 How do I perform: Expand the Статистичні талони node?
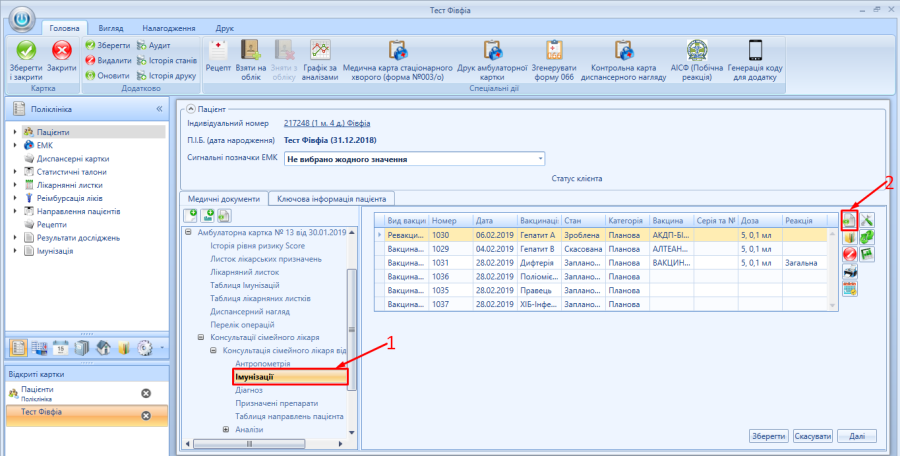tap(15, 172)
